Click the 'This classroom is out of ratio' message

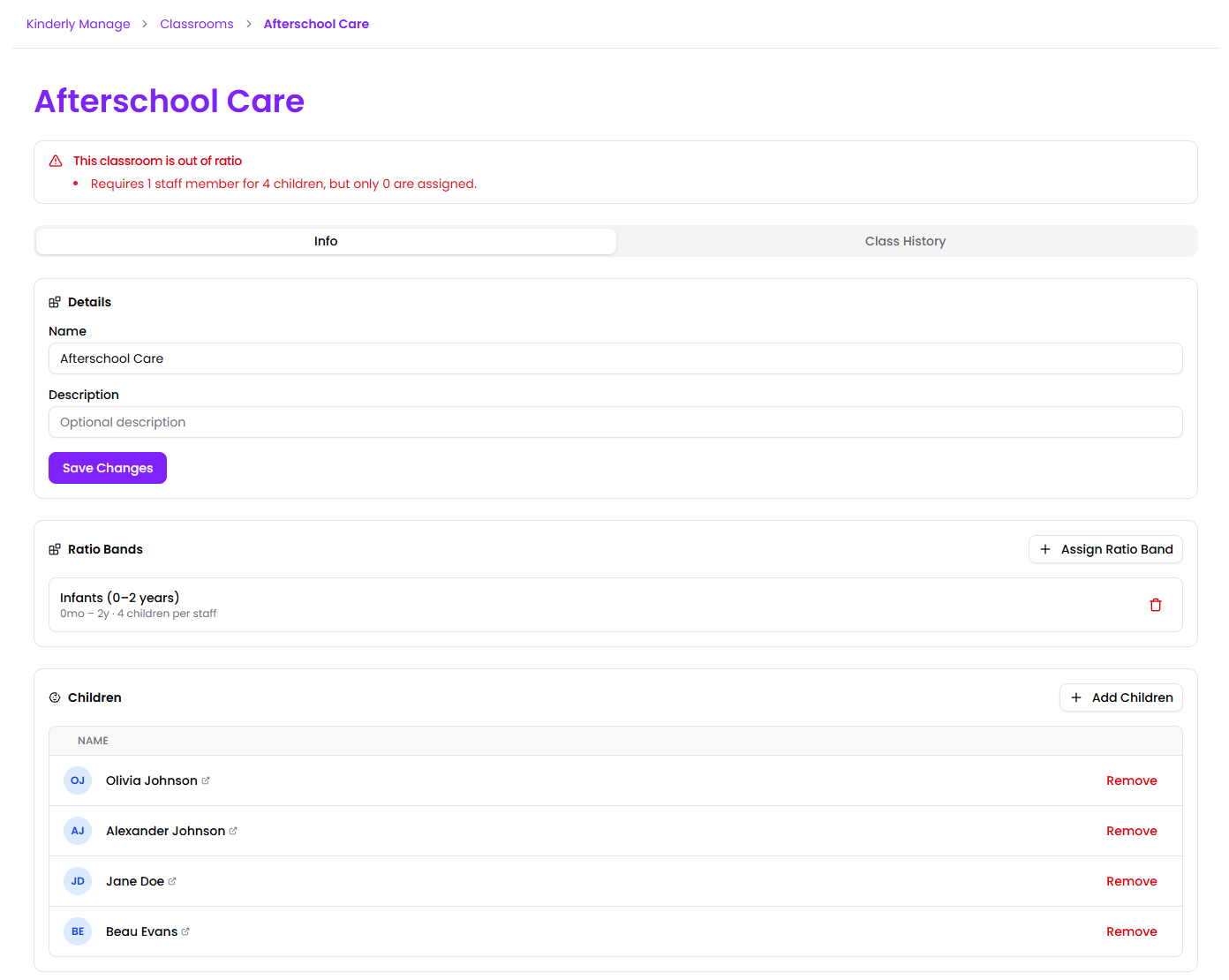coord(157,161)
